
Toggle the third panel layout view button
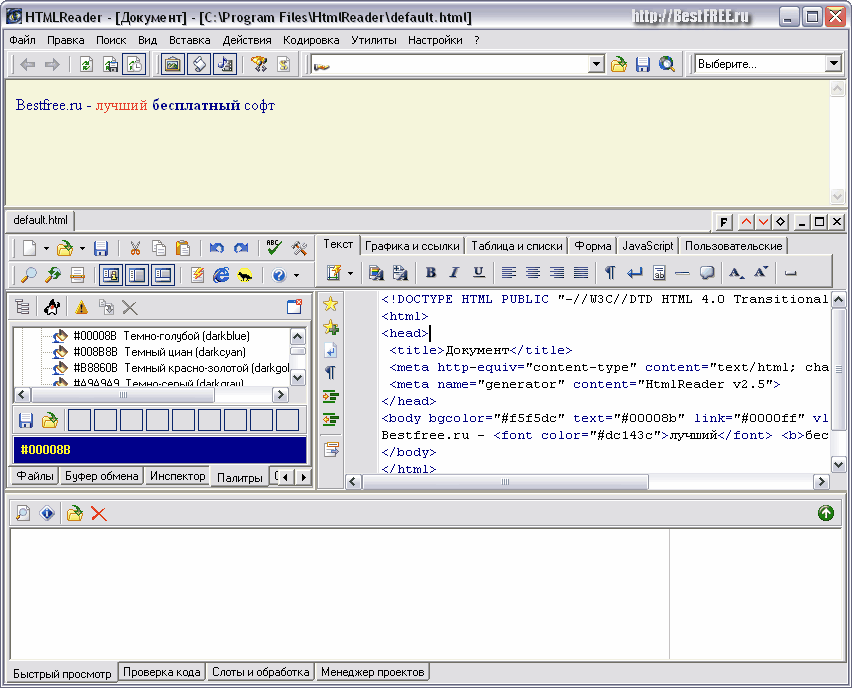161,275
